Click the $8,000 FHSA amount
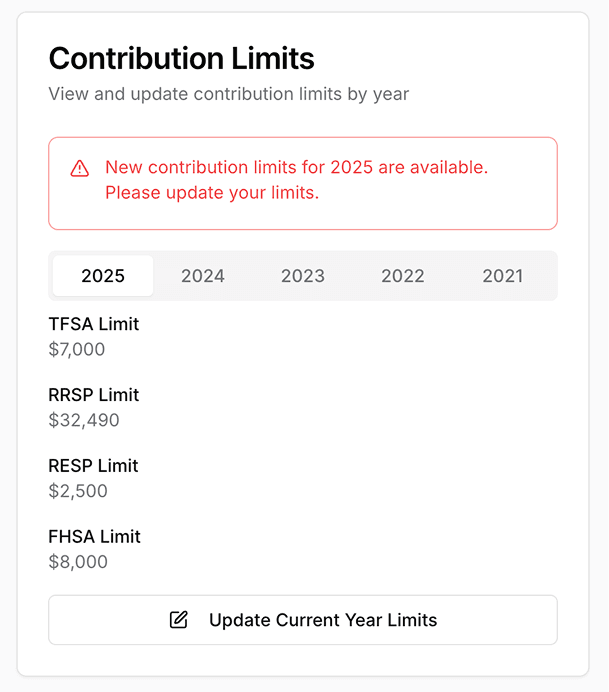 point(78,563)
